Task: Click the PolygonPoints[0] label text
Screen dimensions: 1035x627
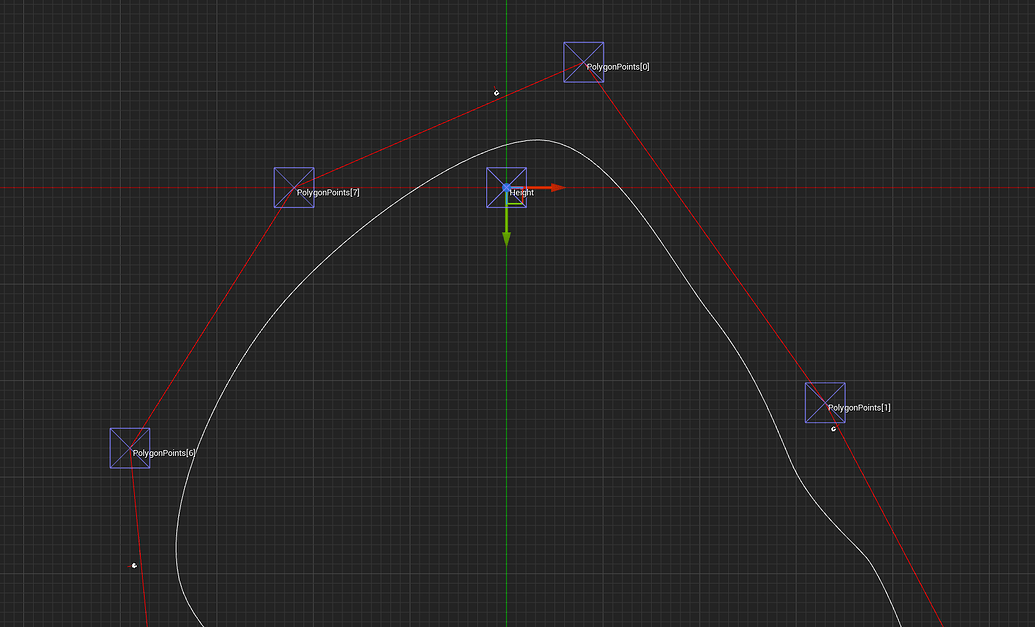Action: (617, 67)
